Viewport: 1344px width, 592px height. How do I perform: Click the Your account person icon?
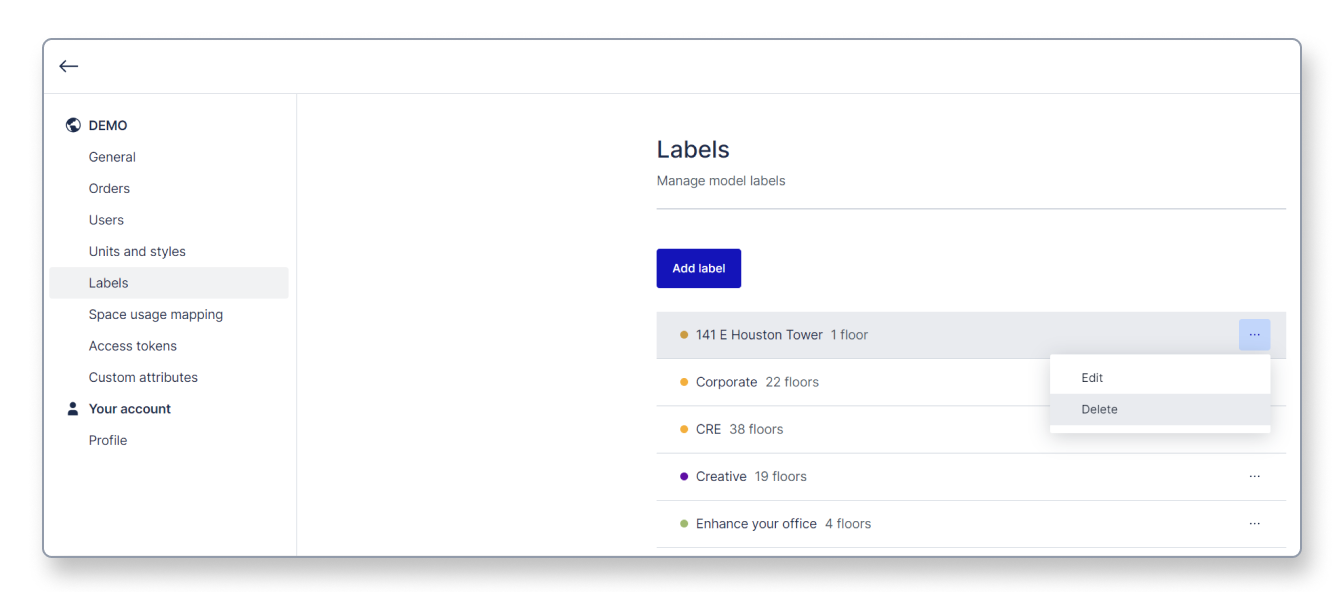(73, 409)
